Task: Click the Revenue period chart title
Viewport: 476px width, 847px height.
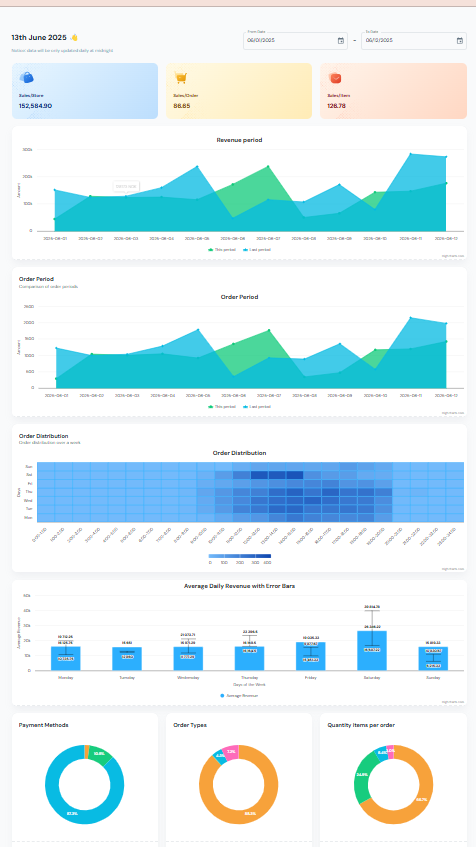Action: point(239,140)
